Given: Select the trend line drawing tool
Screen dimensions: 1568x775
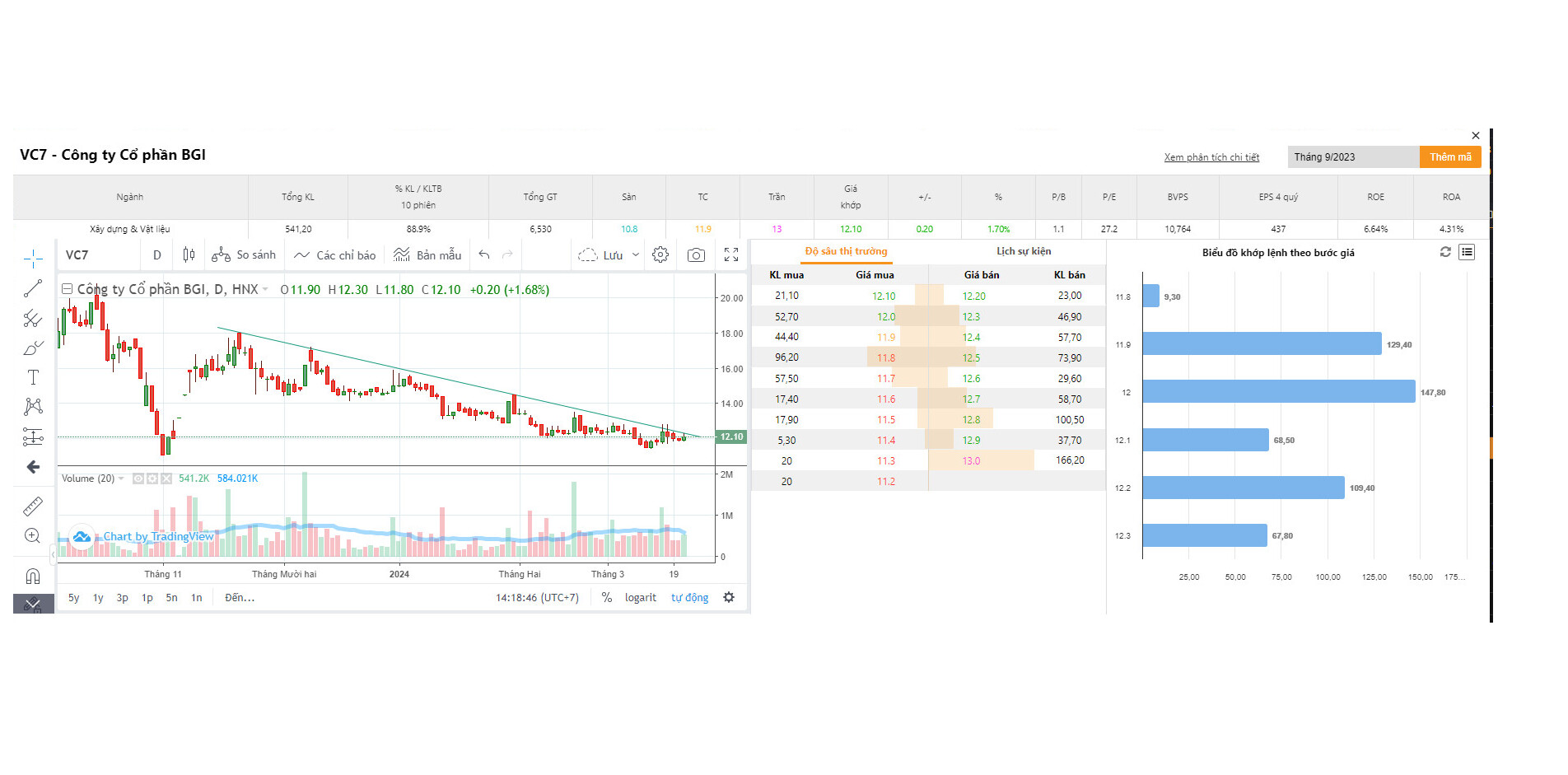Looking at the screenshot, I should 33,289.
